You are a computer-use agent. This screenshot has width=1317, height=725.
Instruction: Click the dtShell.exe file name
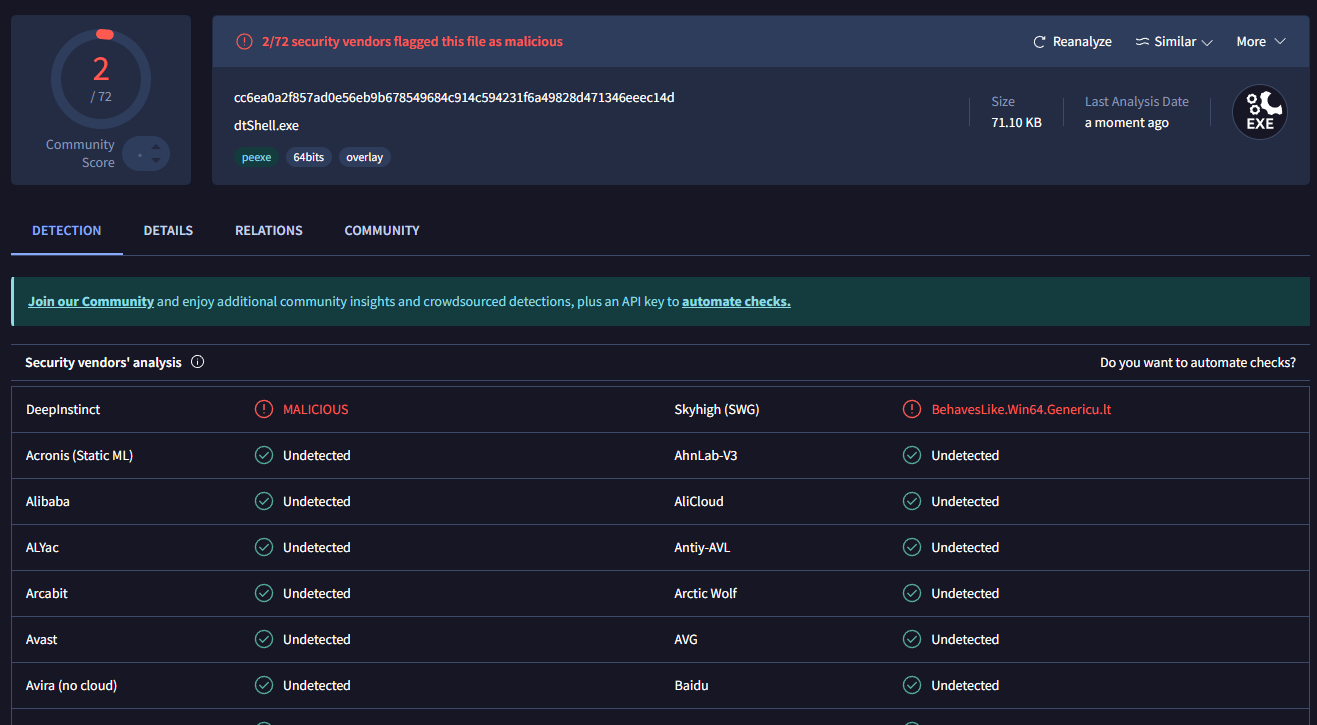tap(266, 126)
